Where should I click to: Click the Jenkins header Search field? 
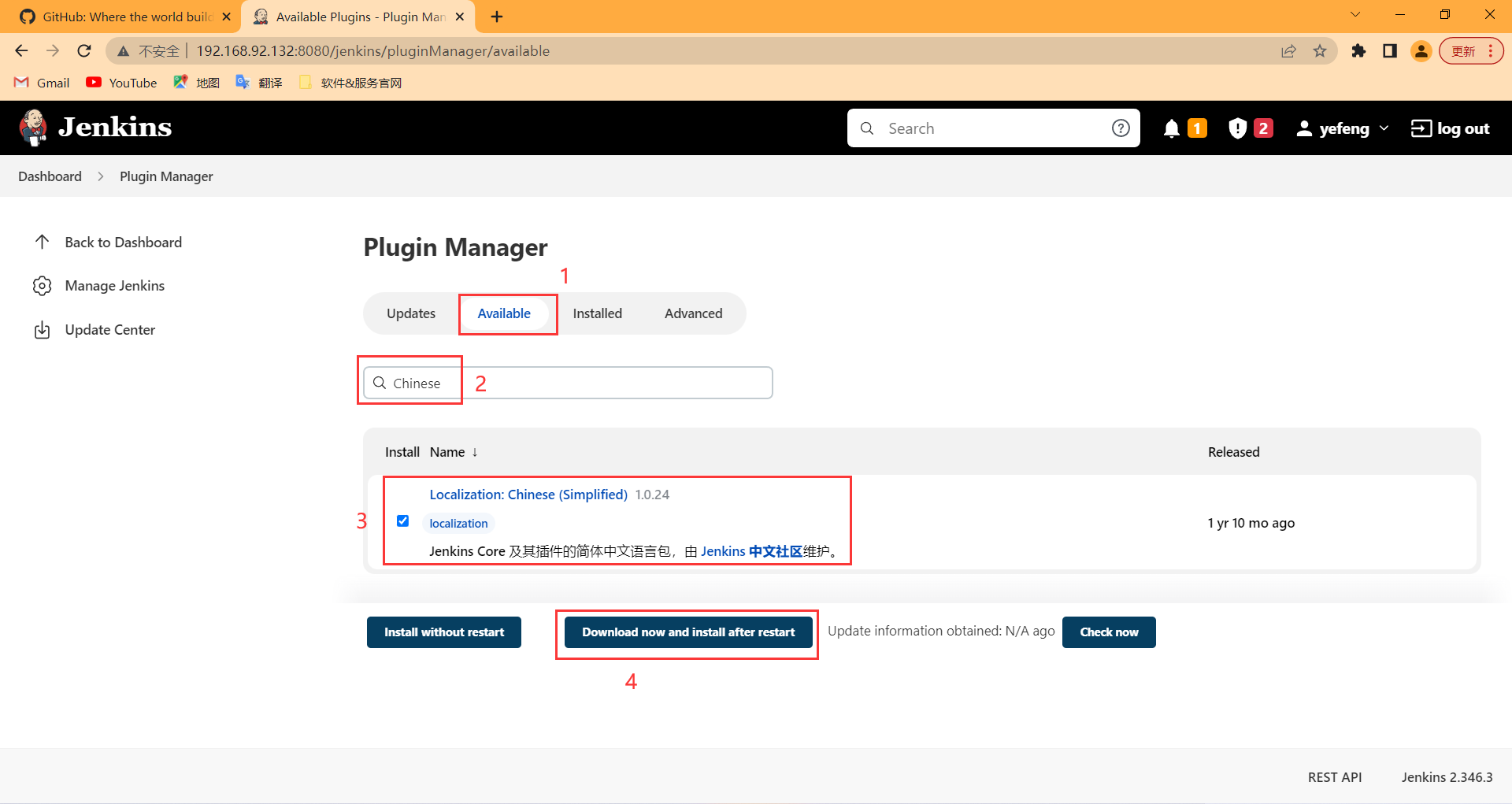(994, 128)
